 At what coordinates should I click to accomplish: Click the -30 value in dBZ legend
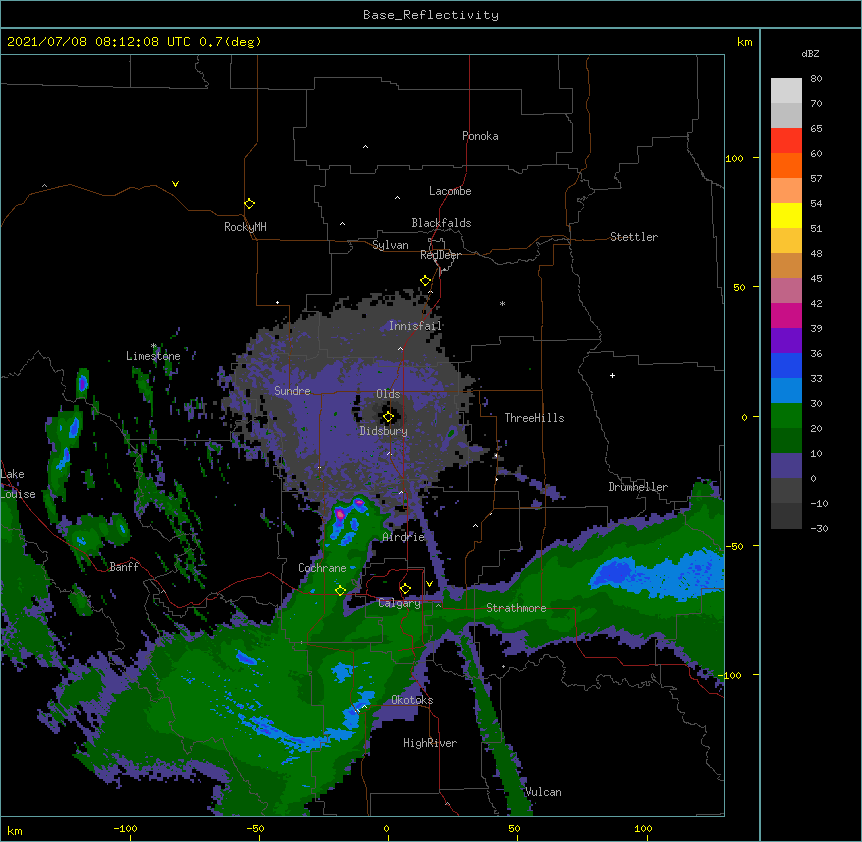click(819, 529)
